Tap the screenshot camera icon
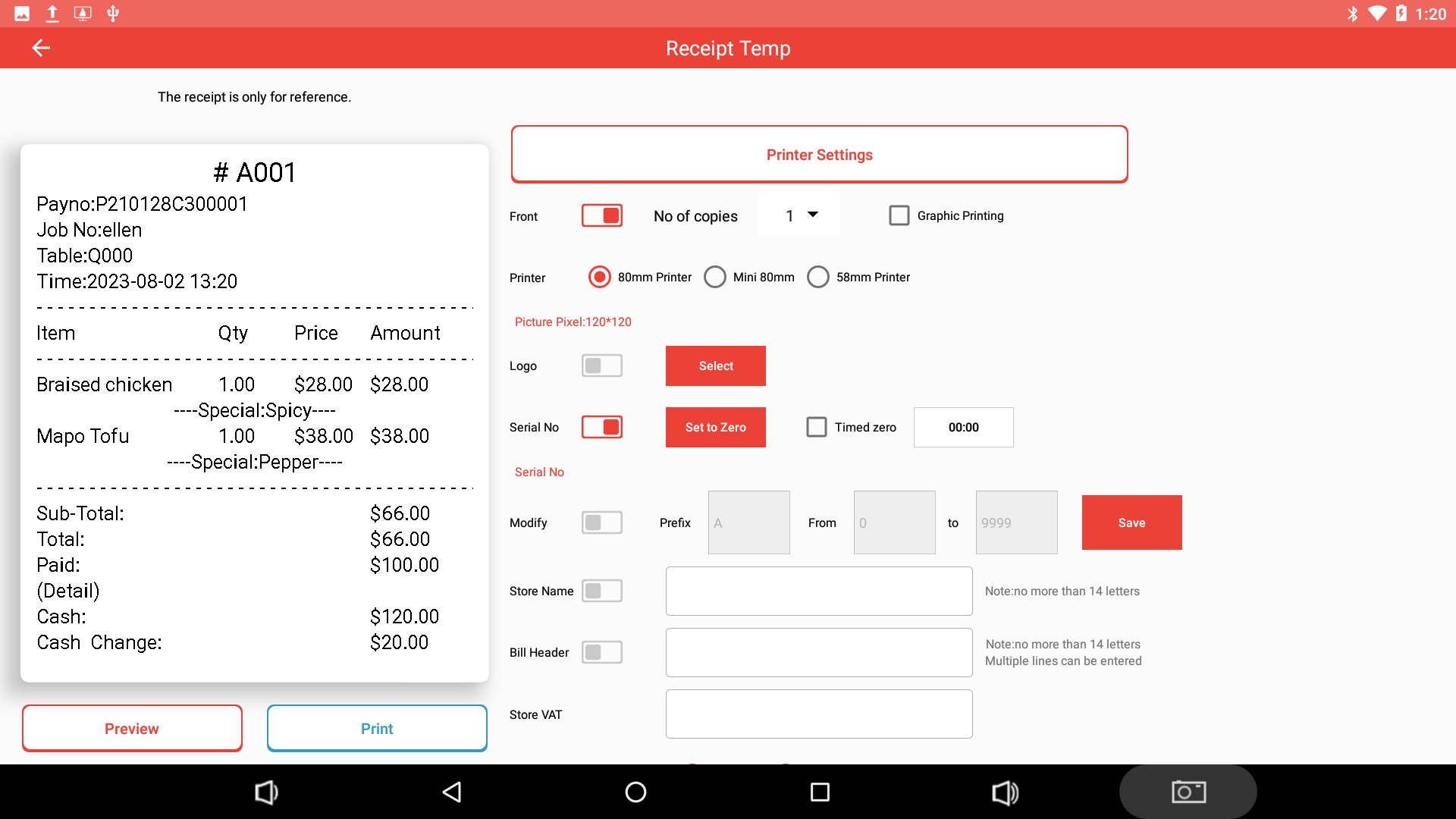The width and height of the screenshot is (1456, 819). point(1188,792)
